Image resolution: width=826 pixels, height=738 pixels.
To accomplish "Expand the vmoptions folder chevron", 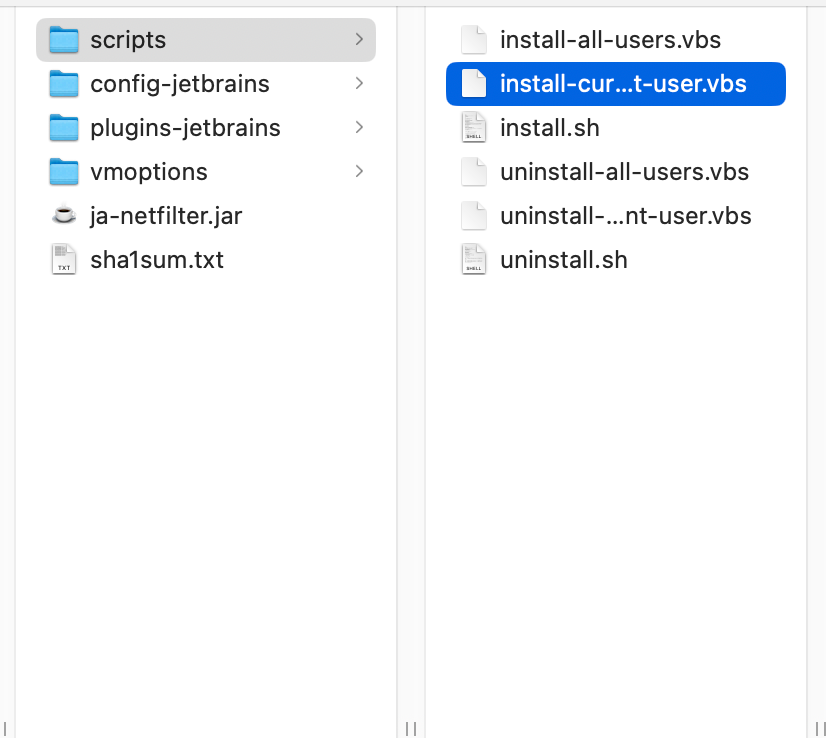I will [x=359, y=172].
